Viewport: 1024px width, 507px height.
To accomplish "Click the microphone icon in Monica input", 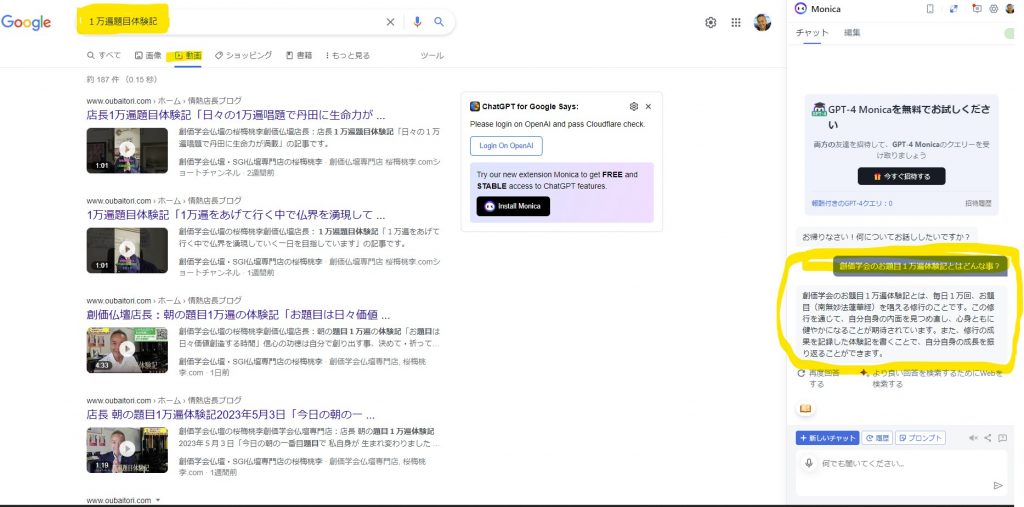I will click(810, 463).
